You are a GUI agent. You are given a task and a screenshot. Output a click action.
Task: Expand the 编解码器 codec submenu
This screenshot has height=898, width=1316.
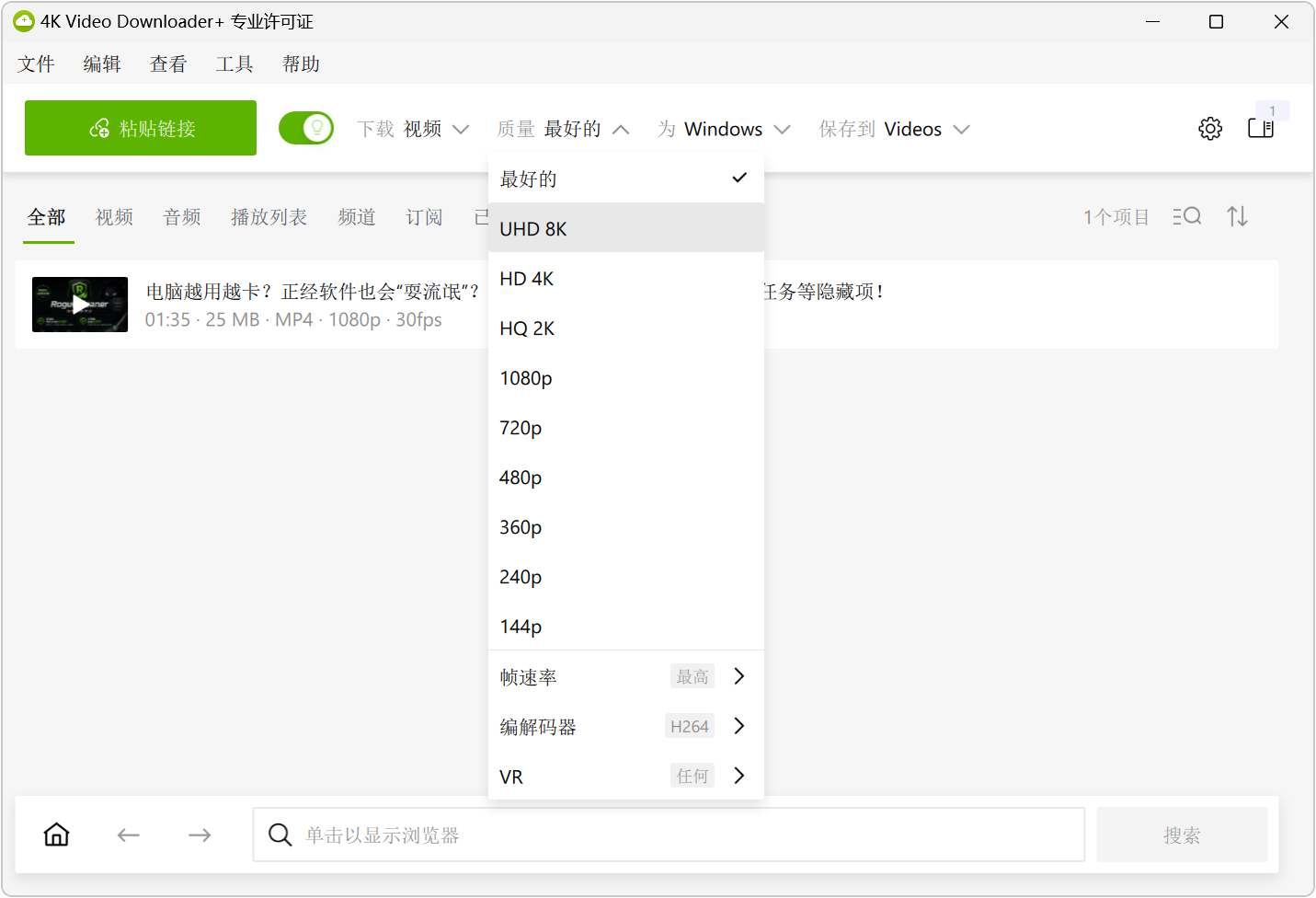coord(626,726)
